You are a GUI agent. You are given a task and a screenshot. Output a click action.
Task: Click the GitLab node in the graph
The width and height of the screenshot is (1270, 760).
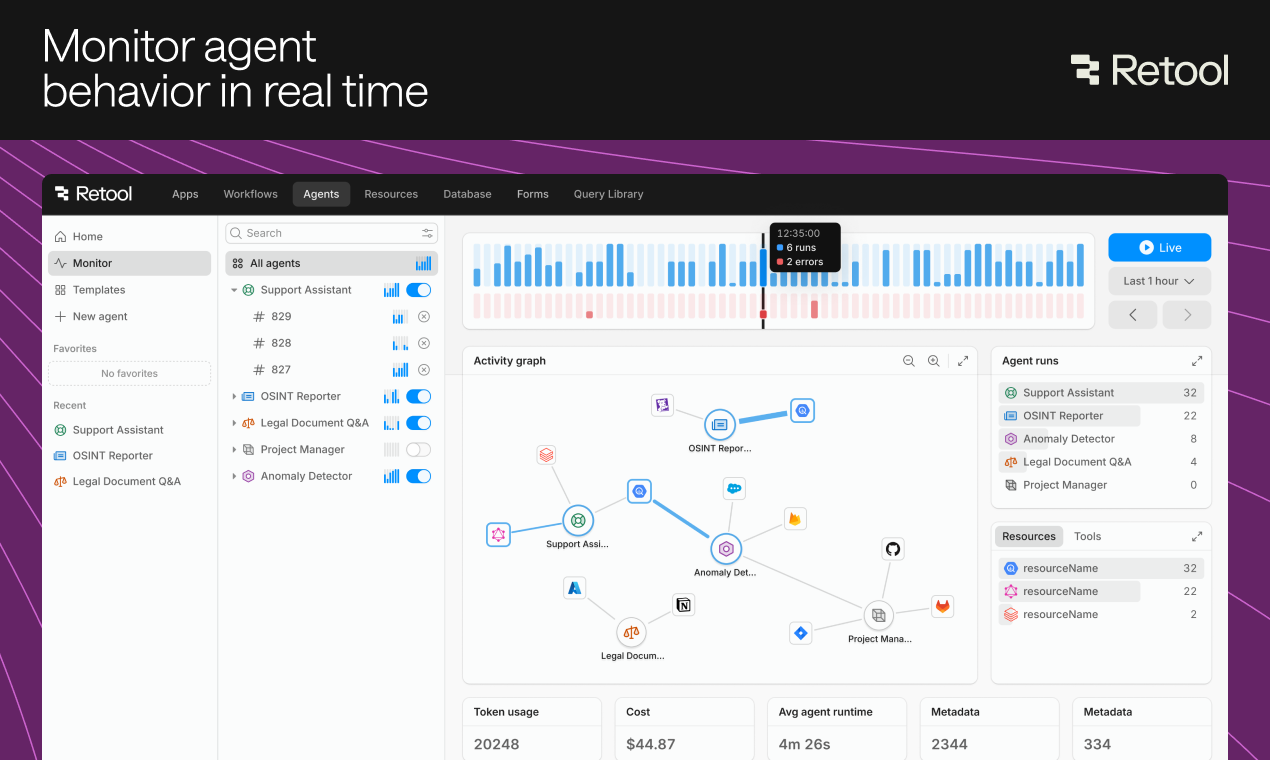click(x=942, y=606)
